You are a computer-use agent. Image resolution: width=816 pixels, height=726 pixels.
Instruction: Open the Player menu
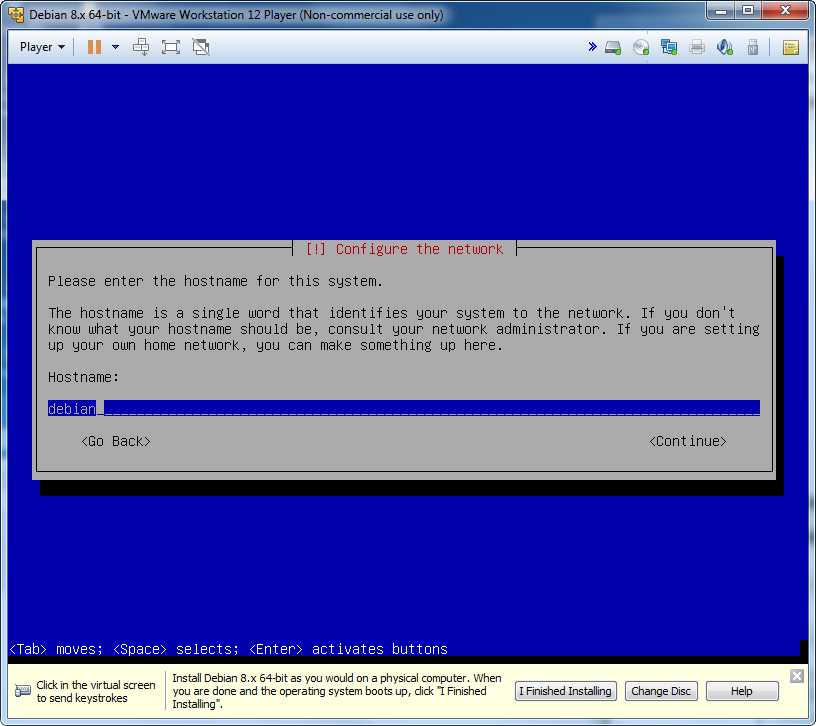(42, 47)
